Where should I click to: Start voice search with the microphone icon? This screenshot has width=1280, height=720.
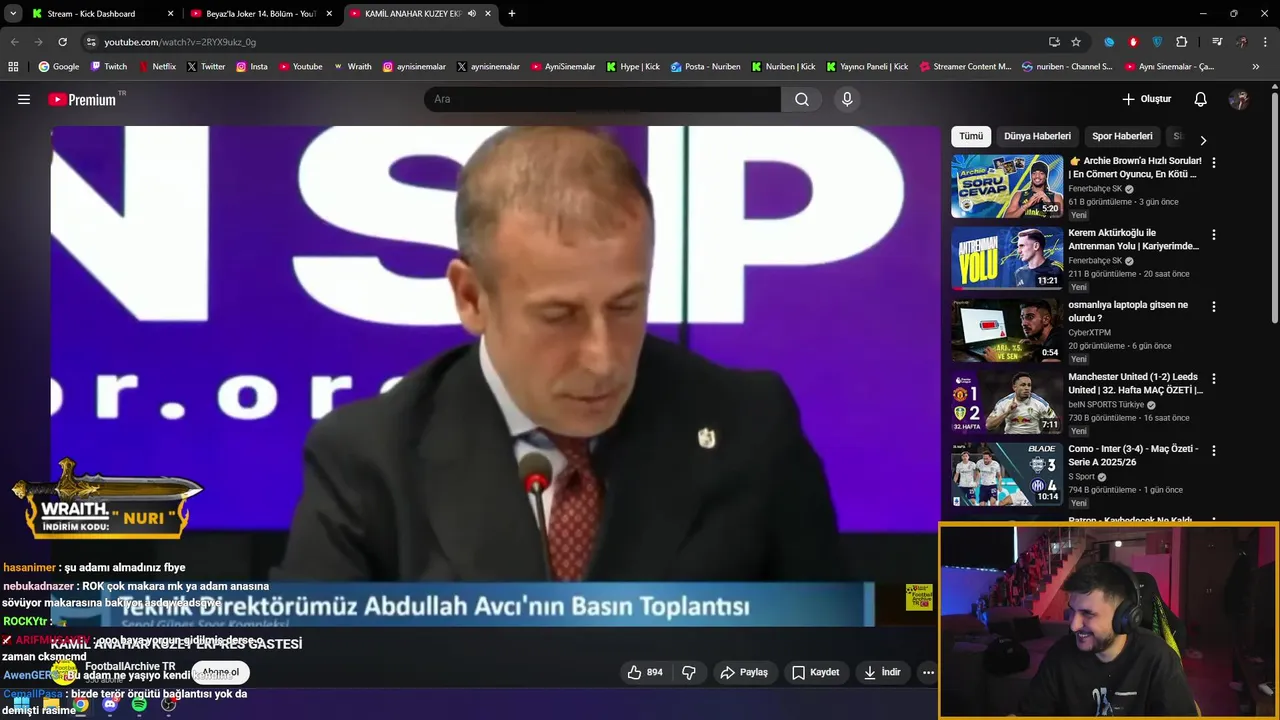click(x=847, y=99)
